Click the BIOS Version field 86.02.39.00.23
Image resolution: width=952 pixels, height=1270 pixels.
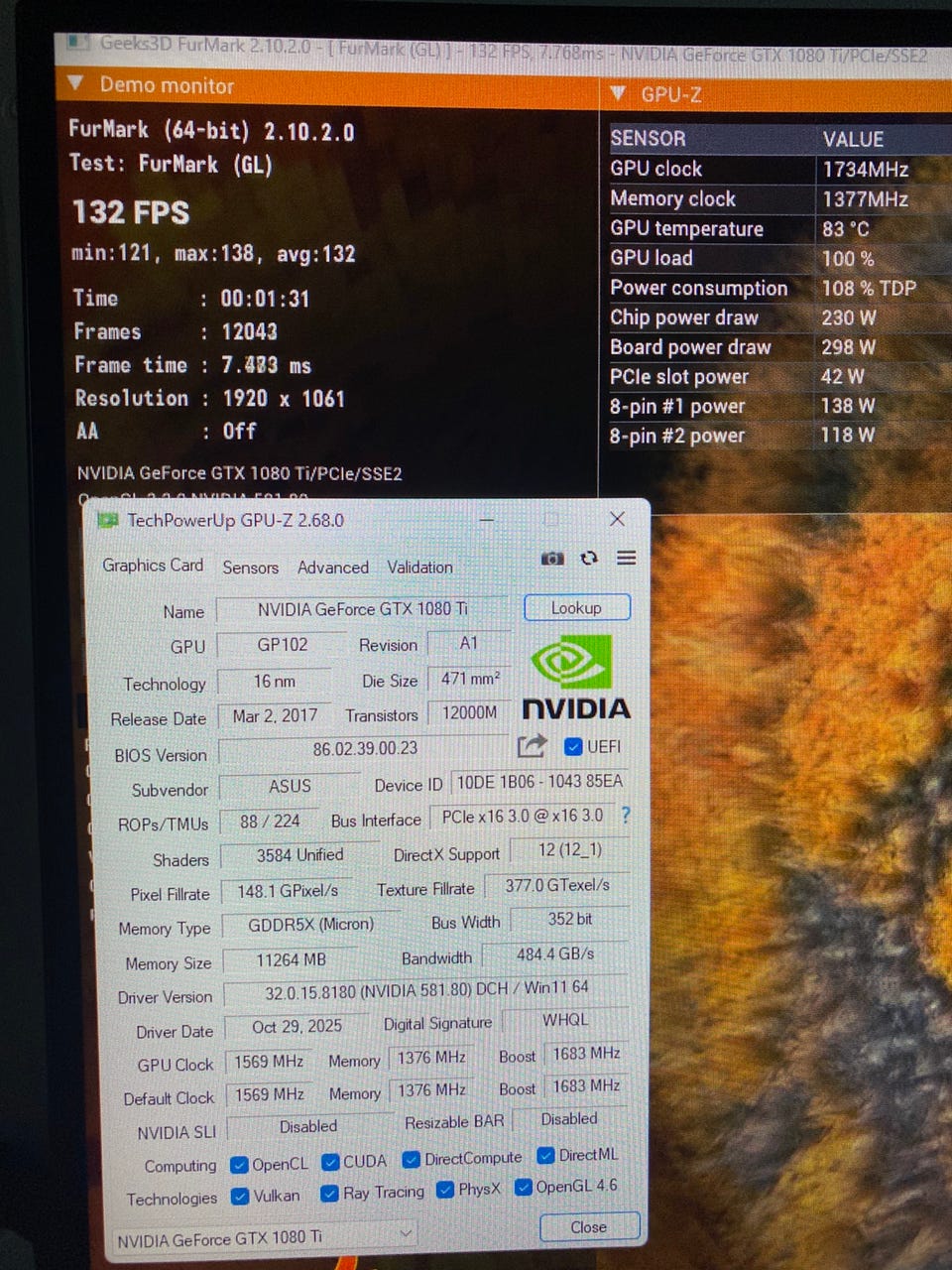[x=365, y=749]
